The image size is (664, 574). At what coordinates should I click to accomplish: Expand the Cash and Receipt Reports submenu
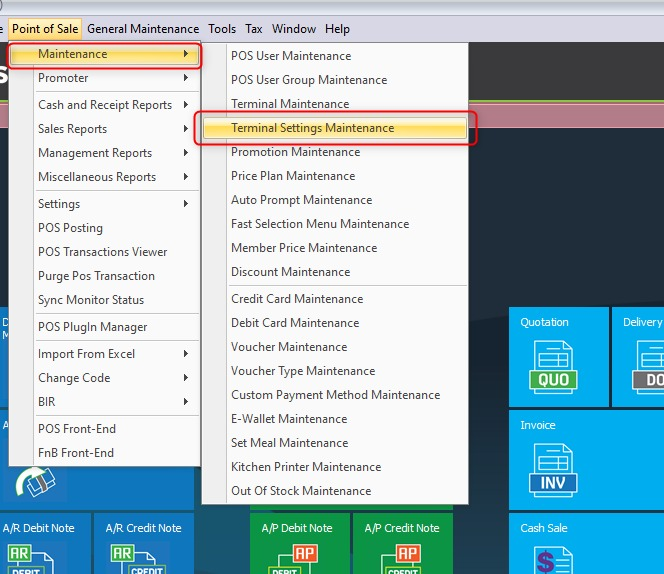pyautogui.click(x=105, y=105)
